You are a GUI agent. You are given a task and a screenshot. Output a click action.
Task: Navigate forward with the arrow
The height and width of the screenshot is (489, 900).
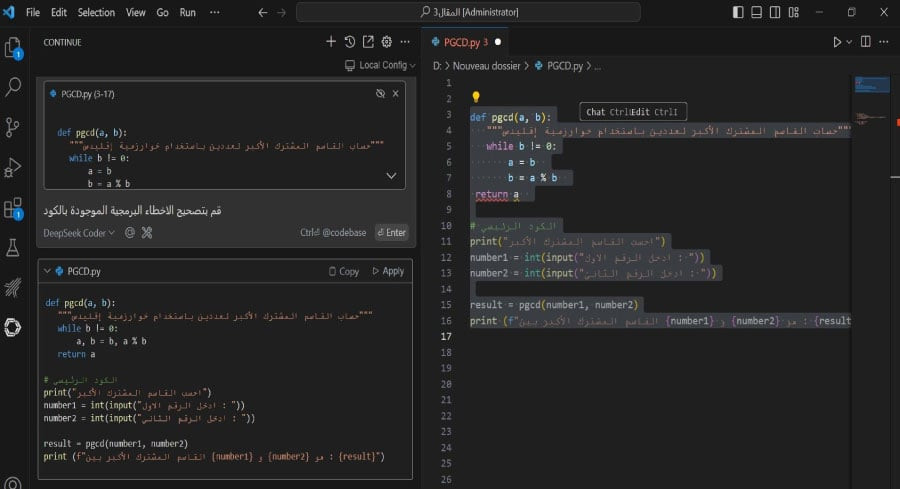281,12
